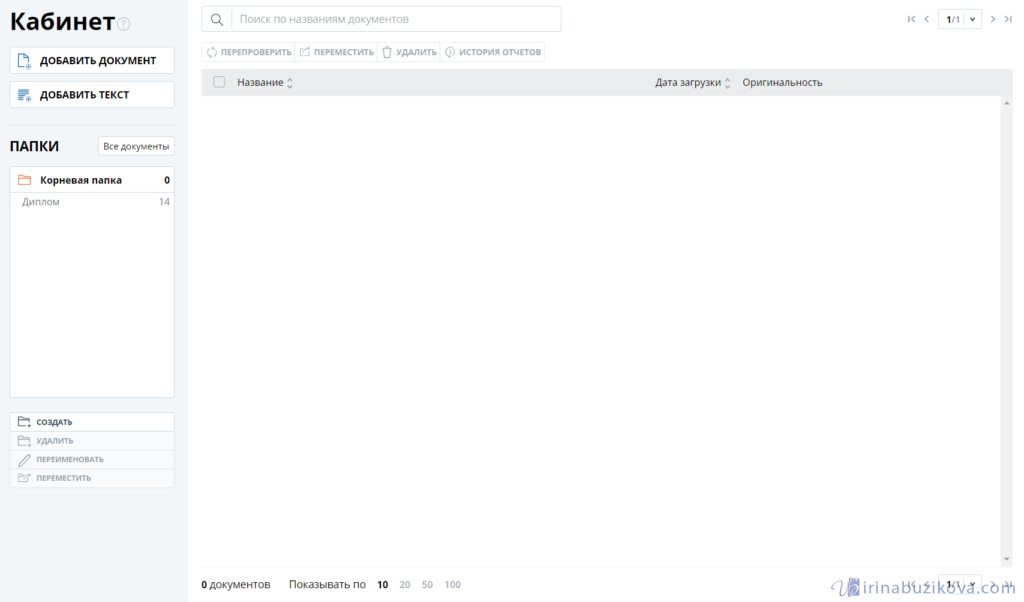The height and width of the screenshot is (602, 1024).
Task: Click the Переместить toolbar button above the table
Action: coord(336,52)
